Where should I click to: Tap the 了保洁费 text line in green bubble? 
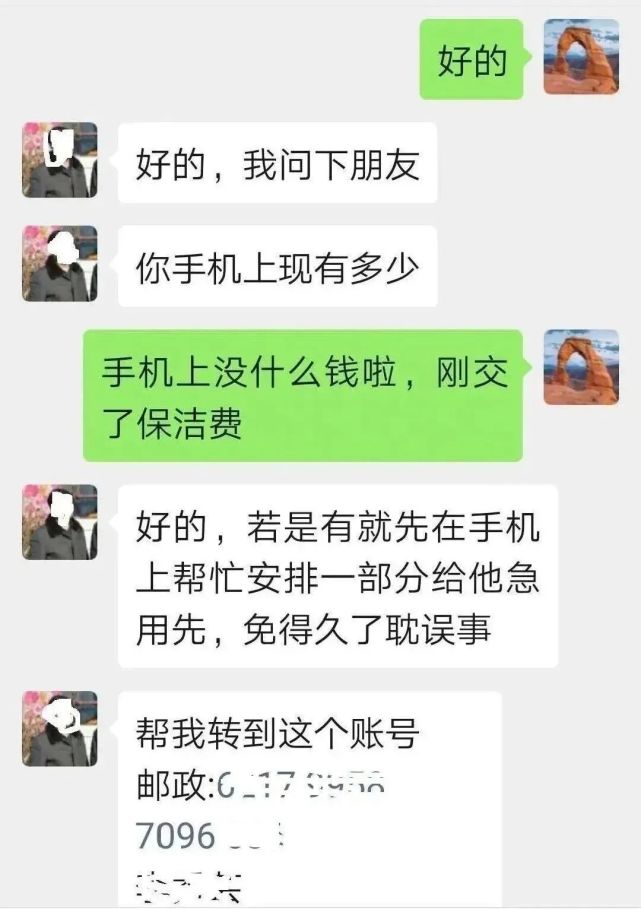(172, 423)
